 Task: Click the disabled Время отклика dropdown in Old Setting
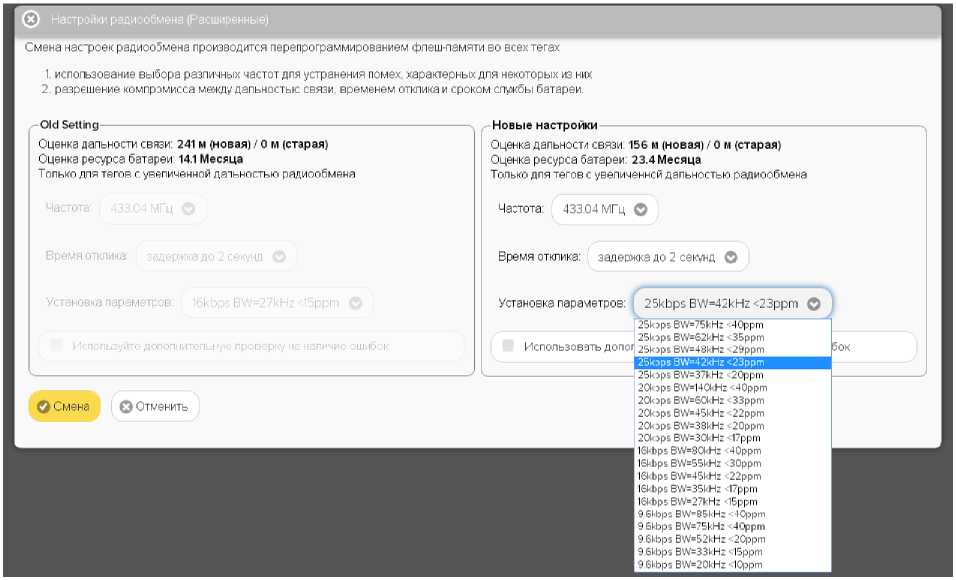pos(216,256)
